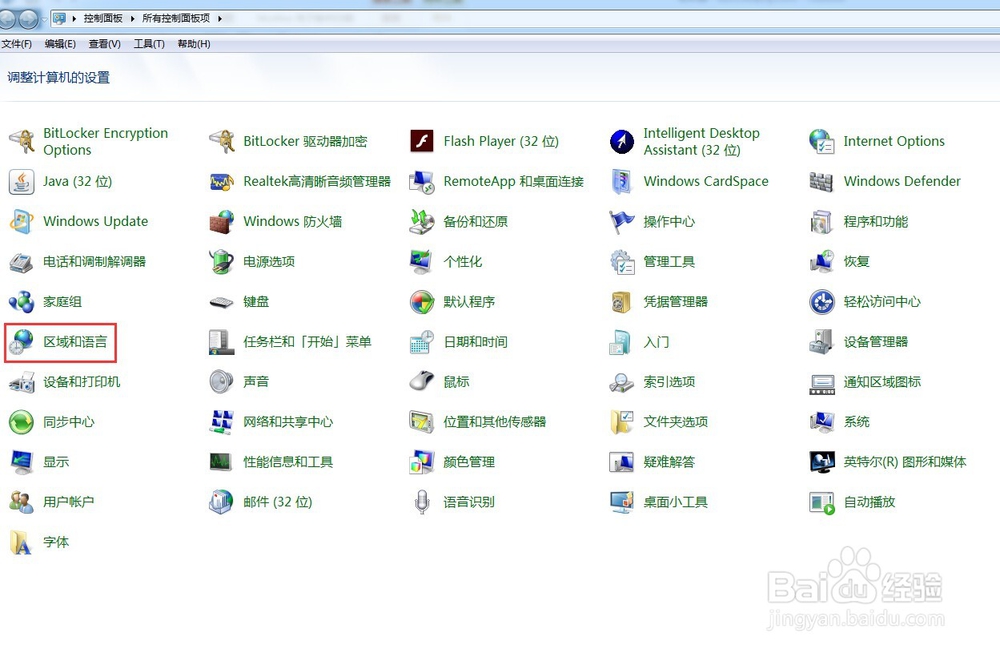1000x653 pixels.
Task: Launch Intelligent Desktop Assistant icon
Action: tap(622, 141)
